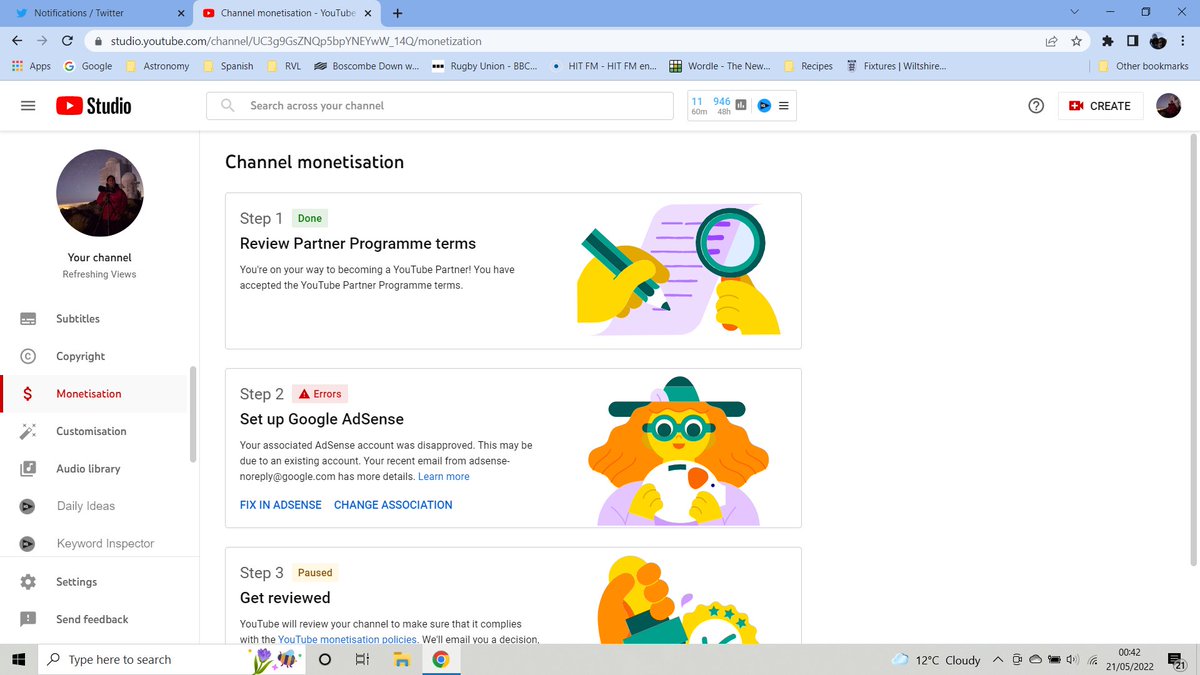This screenshot has height=675, width=1200.
Task: Open the TubeBuddy three-line menu
Action: point(784,105)
